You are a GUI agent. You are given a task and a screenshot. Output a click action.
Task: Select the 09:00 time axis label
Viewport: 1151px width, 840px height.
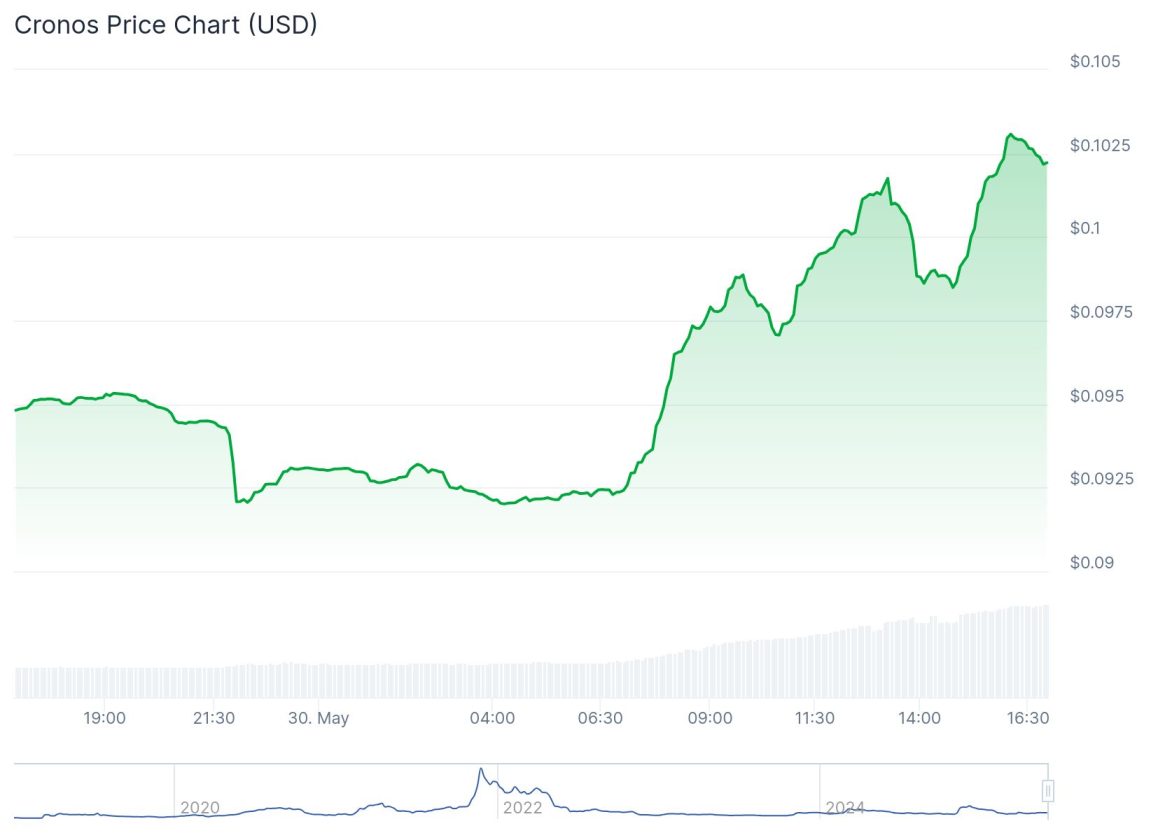pos(710,718)
